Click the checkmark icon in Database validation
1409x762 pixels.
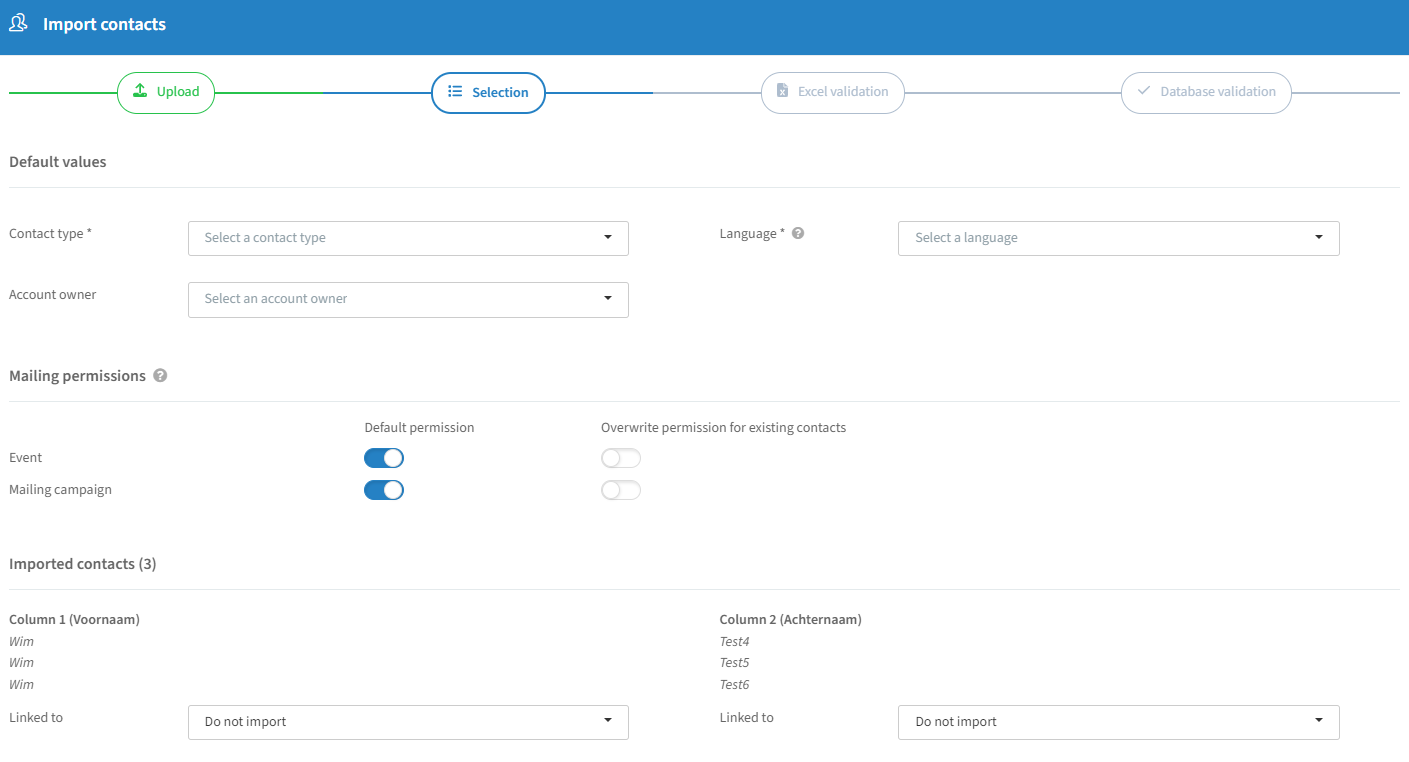1144,91
